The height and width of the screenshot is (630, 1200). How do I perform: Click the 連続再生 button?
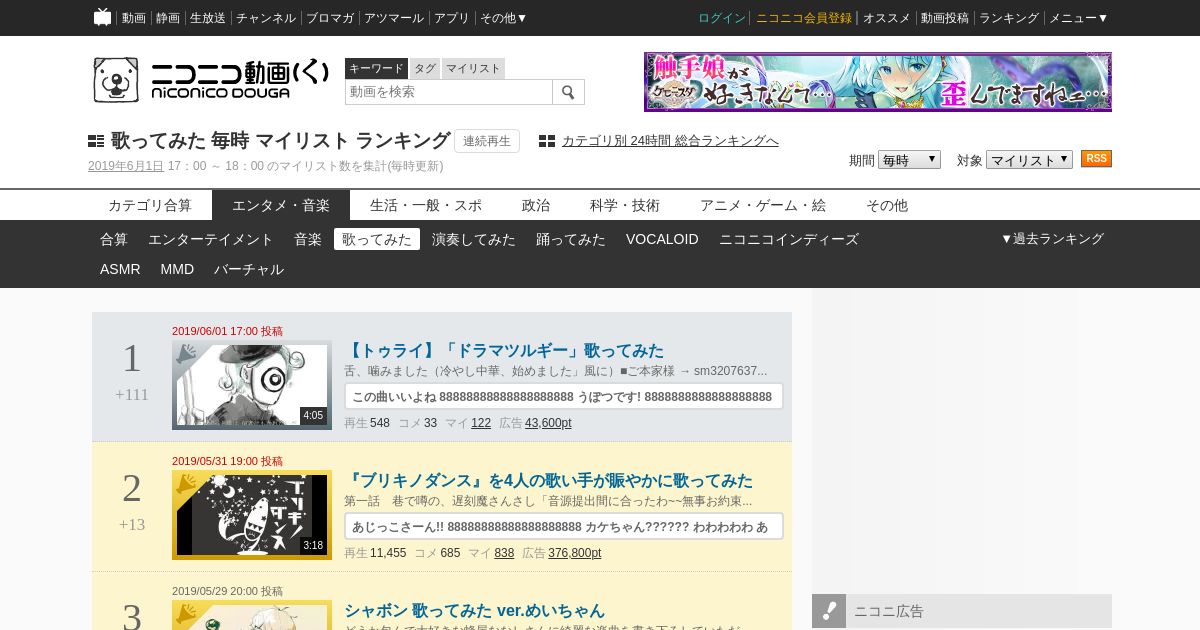point(487,141)
